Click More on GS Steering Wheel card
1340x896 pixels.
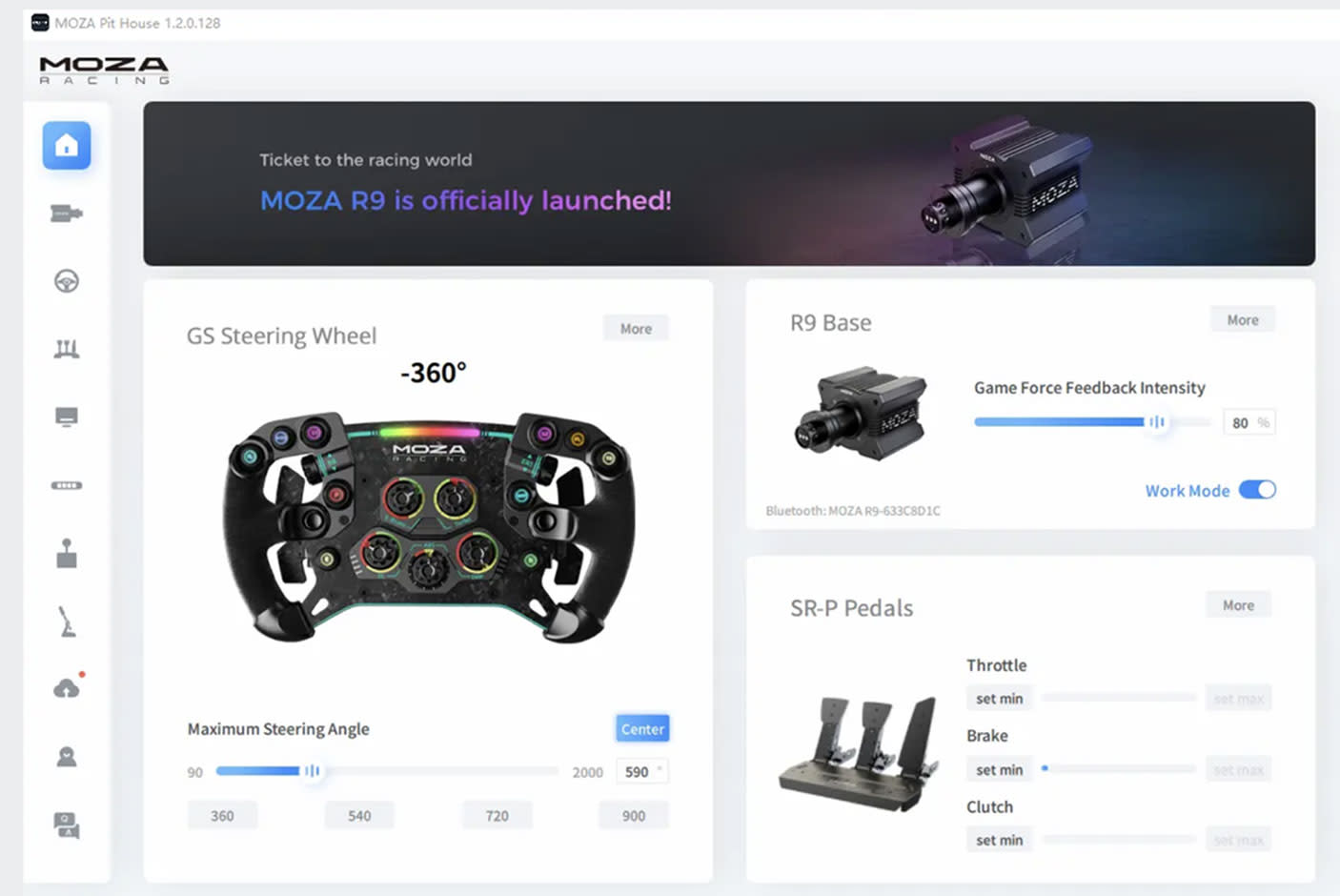click(636, 329)
